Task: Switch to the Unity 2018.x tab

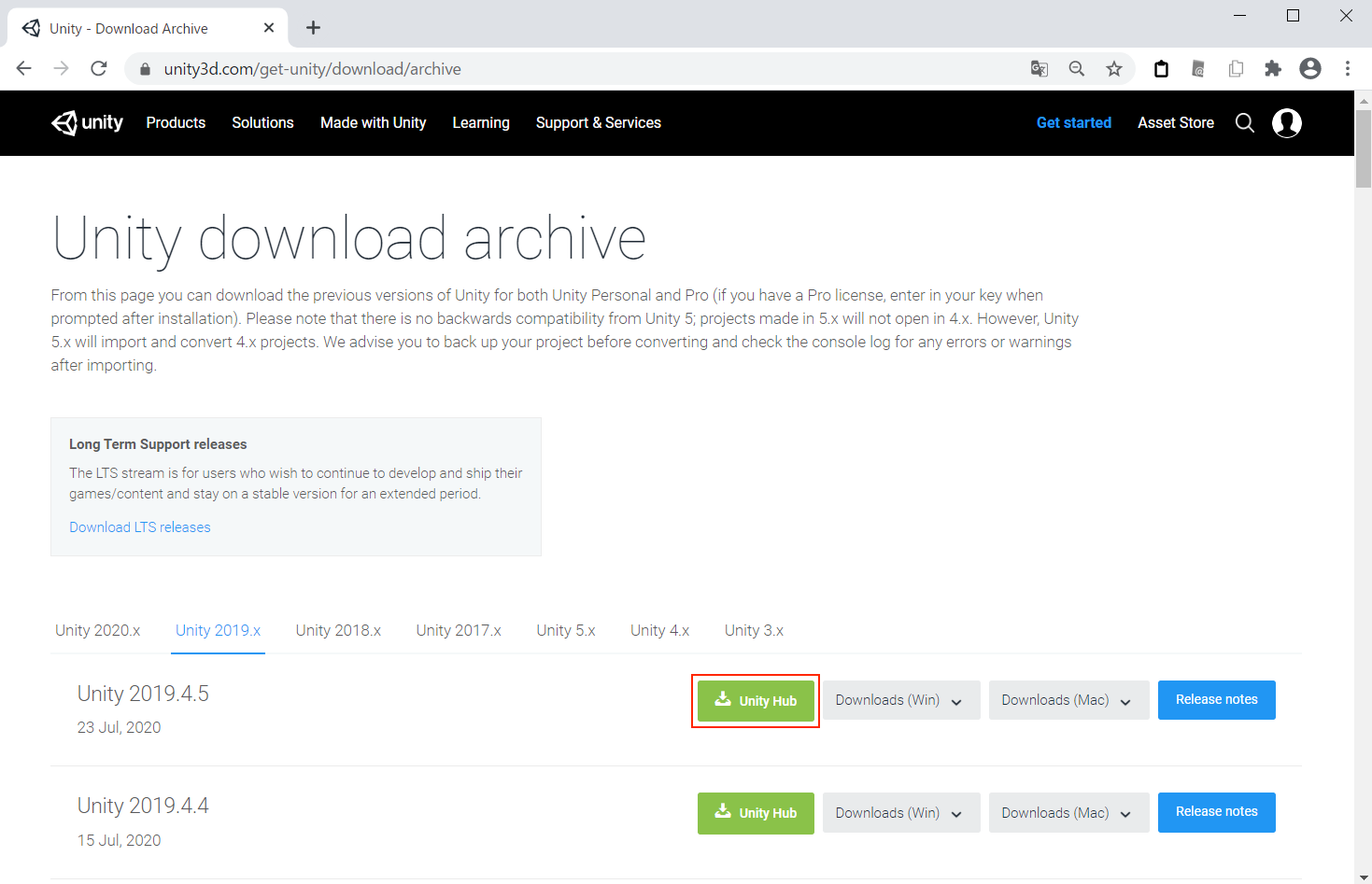Action: tap(338, 630)
